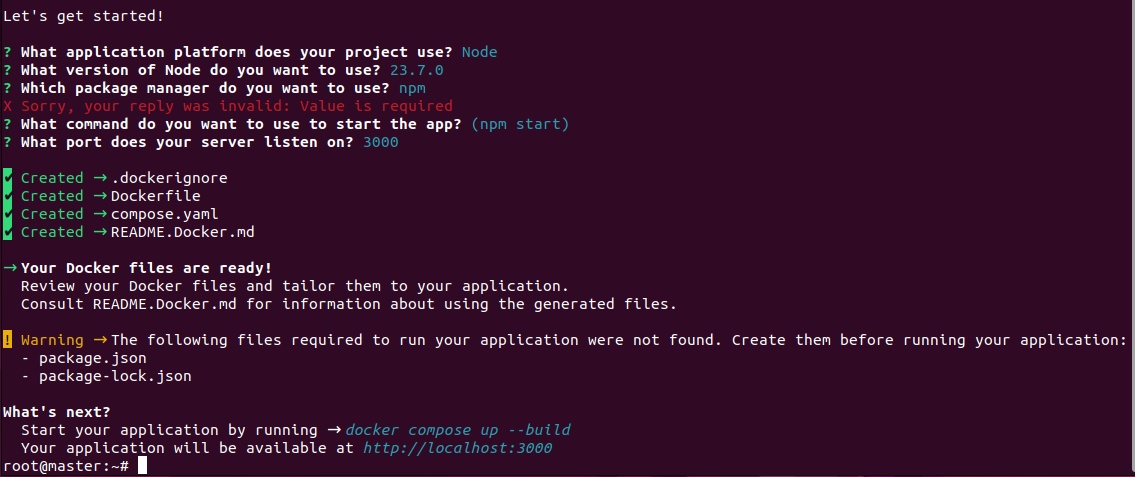Click the question mark before the port prompt

[8, 142]
